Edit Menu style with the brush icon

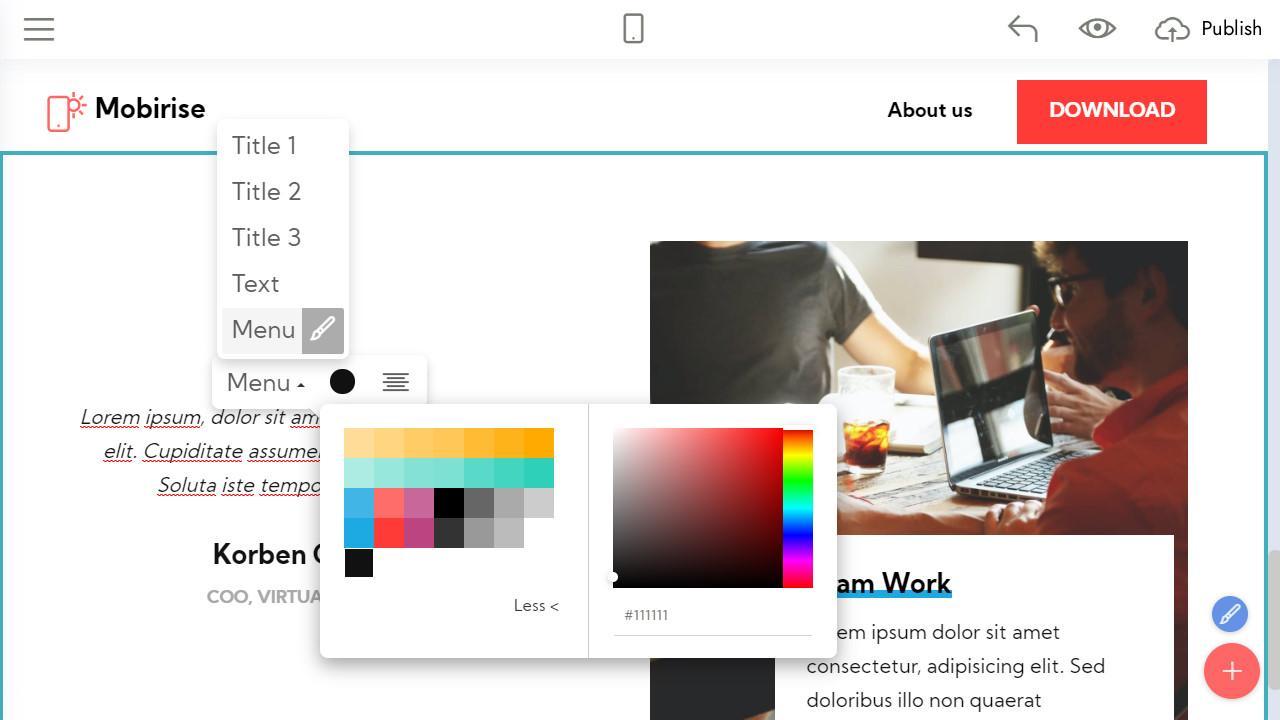[323, 330]
